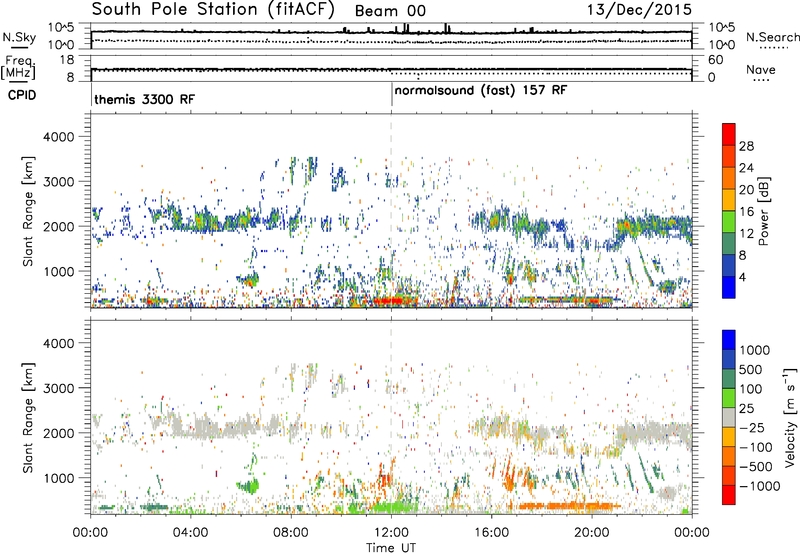Viewport: 800px width, 554px height.
Task: Click the 'themis 3300 RF' annotation
Action: [x=144, y=99]
